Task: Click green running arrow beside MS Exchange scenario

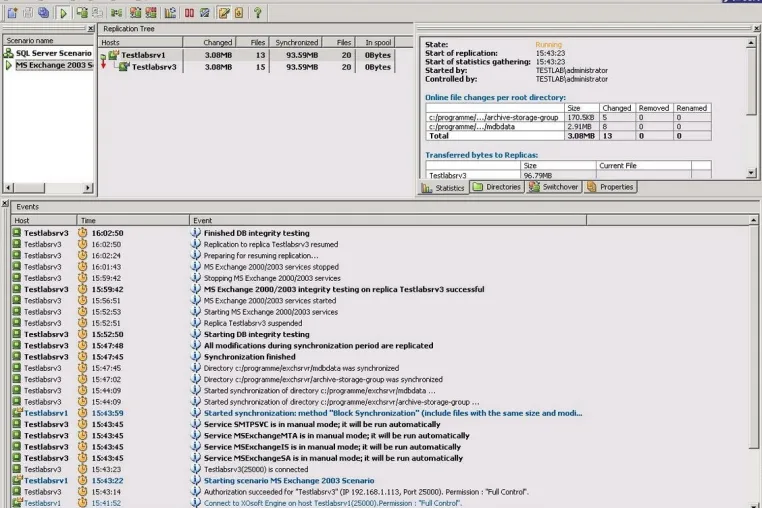Action: 8,65
